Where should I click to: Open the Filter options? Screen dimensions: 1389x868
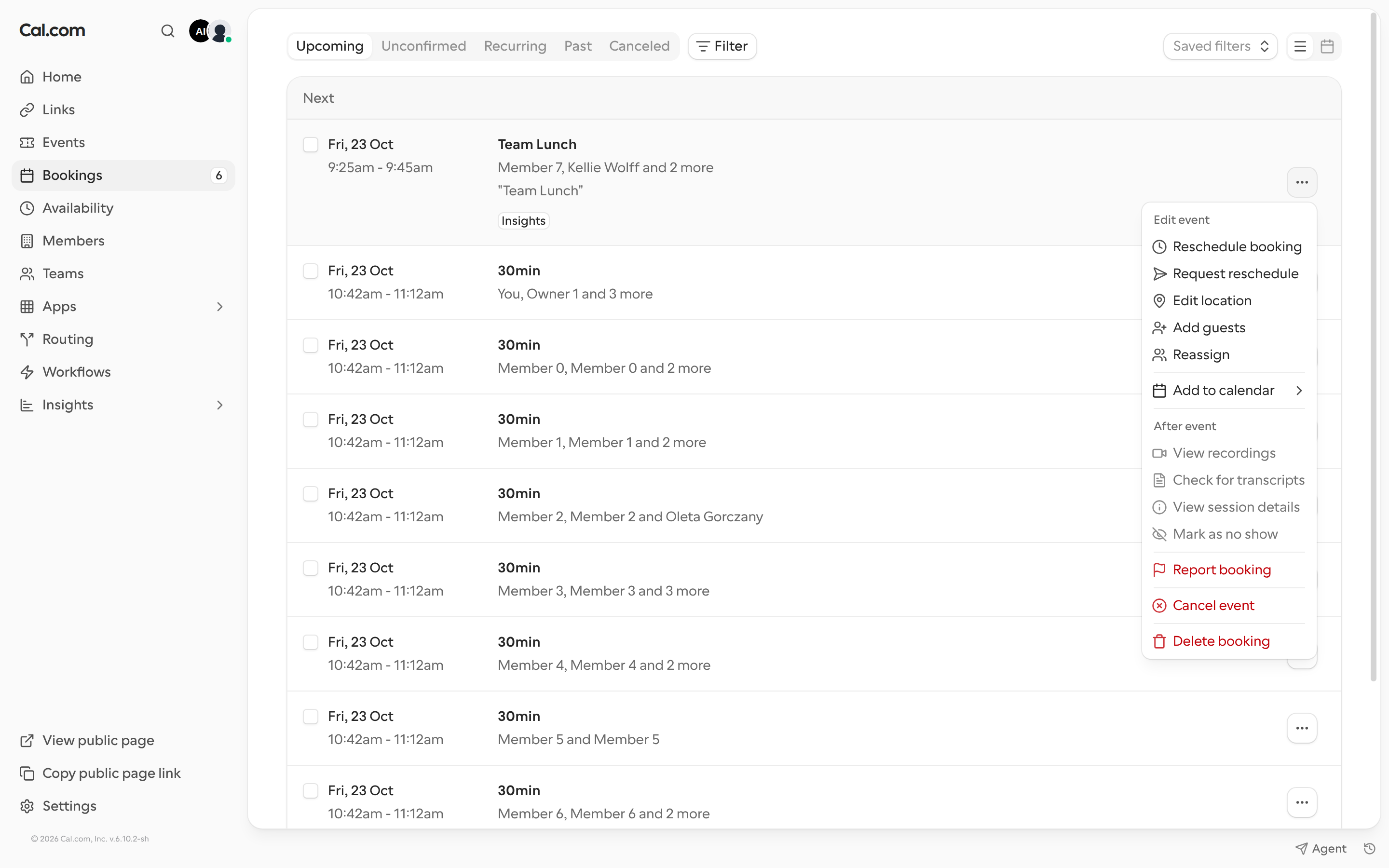click(722, 46)
